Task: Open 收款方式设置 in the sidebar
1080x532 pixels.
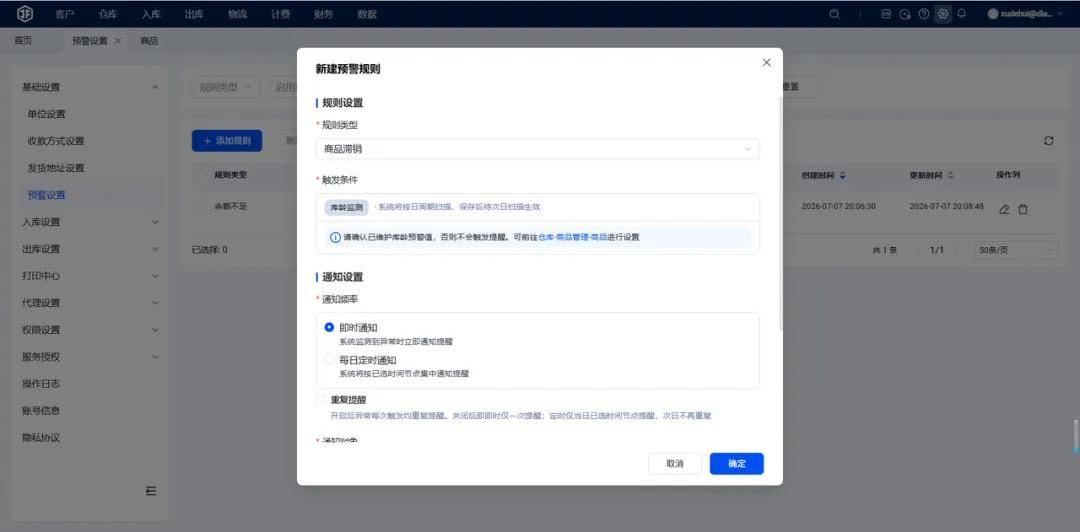Action: (56, 141)
